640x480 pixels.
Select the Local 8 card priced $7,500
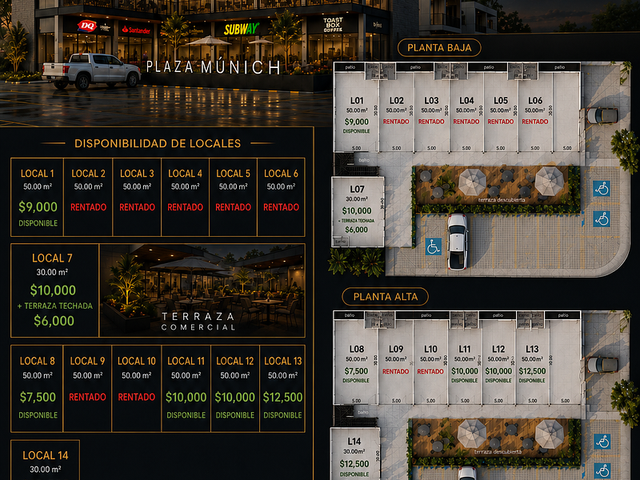point(37,388)
